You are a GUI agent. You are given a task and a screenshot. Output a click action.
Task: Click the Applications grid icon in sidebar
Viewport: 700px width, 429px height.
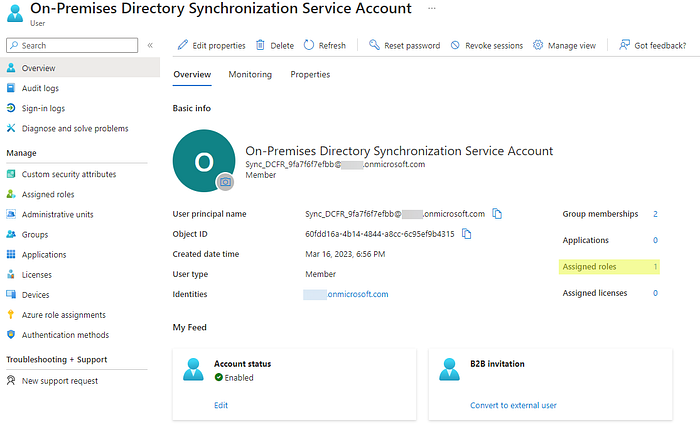click(x=11, y=254)
